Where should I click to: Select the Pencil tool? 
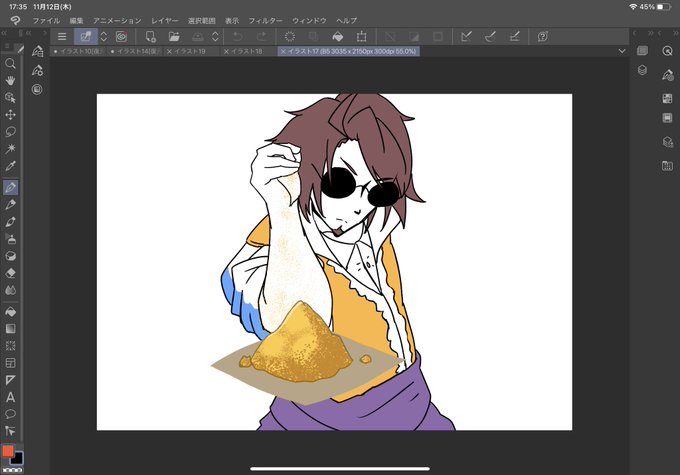pyautogui.click(x=10, y=205)
